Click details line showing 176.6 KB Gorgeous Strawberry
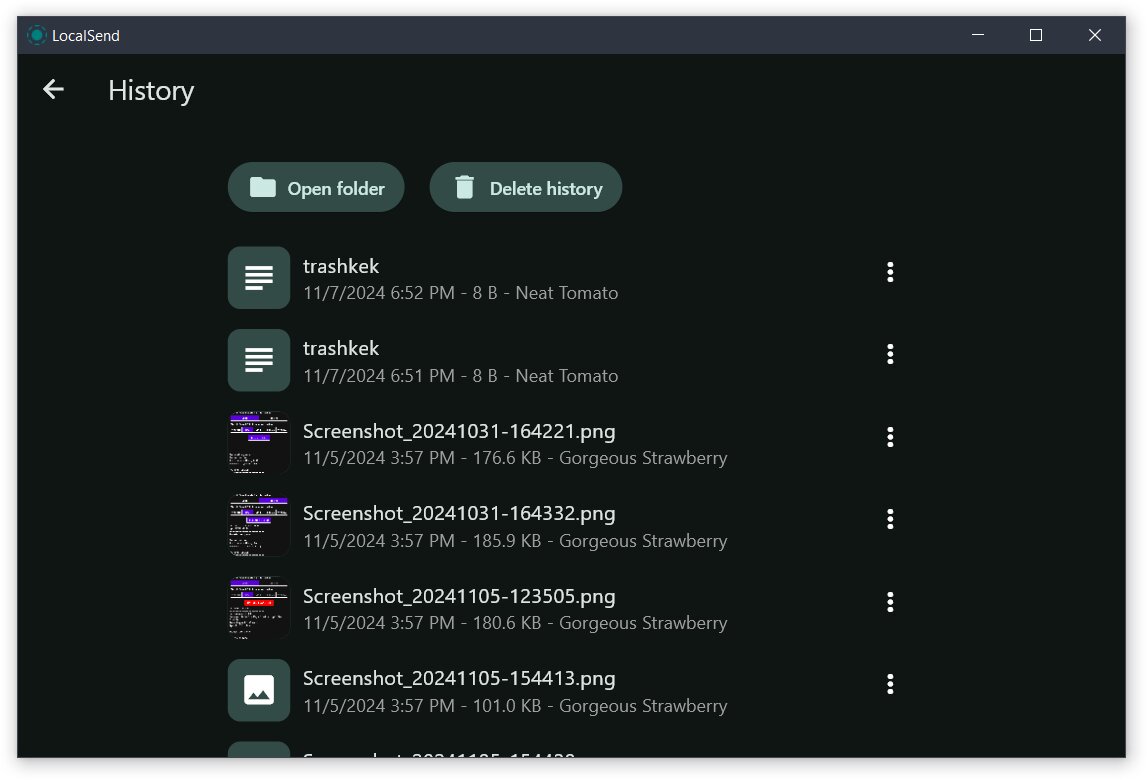Image resolution: width=1147 pixels, height=780 pixels. point(515,458)
